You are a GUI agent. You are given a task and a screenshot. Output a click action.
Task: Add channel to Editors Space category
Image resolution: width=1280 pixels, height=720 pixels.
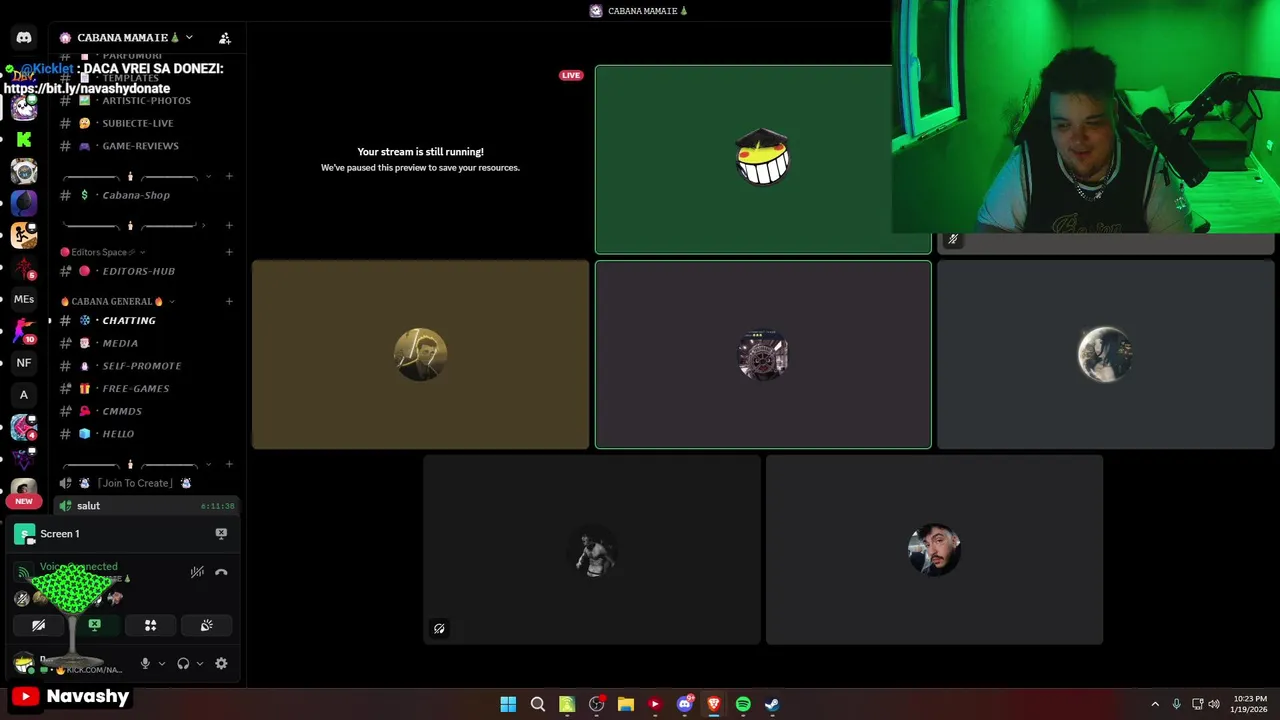229,252
